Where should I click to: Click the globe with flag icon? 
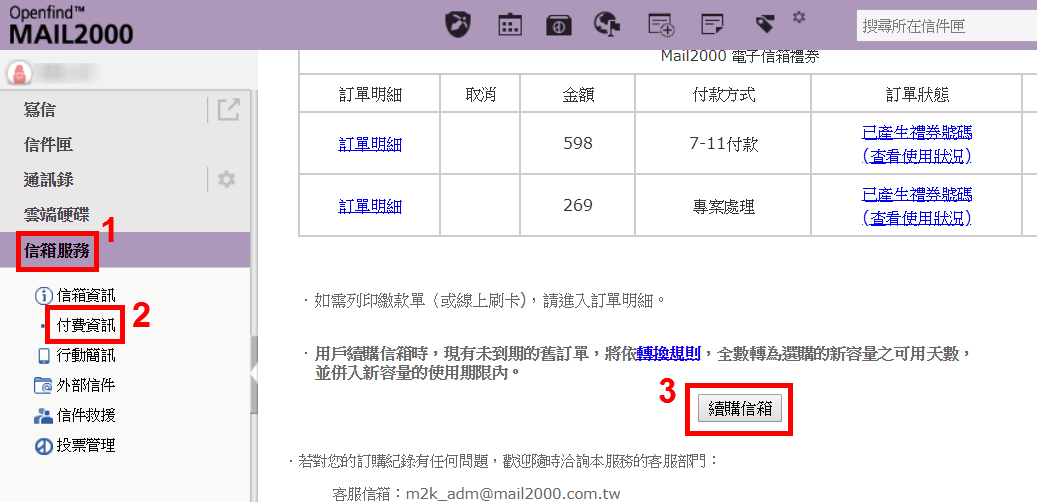pyautogui.click(x=606, y=24)
